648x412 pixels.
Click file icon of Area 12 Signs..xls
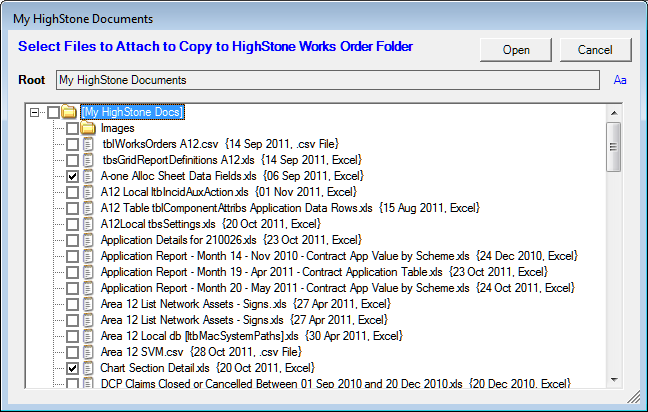[88, 305]
